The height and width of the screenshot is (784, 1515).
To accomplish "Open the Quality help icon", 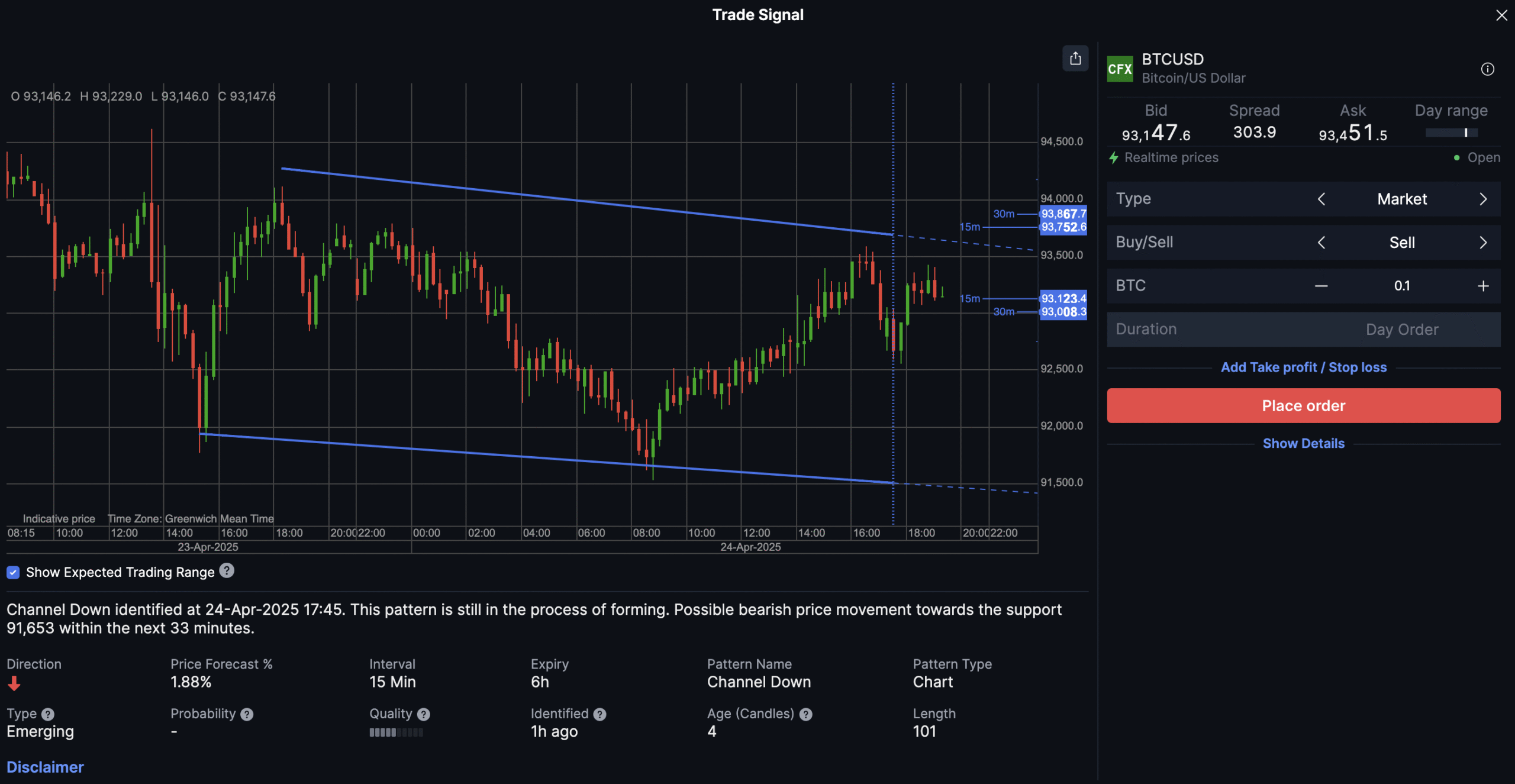I will tap(423, 714).
